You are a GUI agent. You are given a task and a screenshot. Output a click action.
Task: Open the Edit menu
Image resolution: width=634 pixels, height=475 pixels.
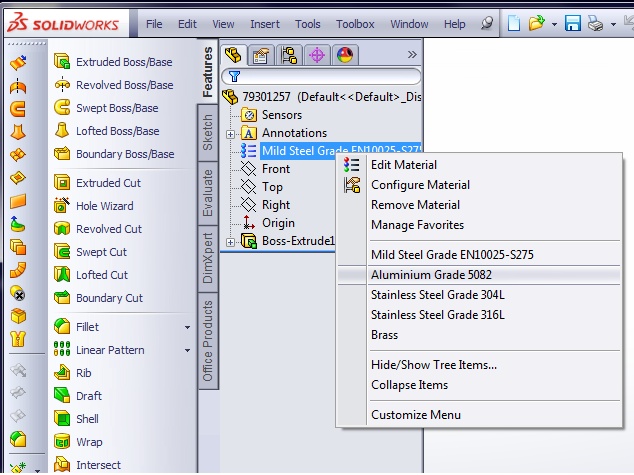pyautogui.click(x=187, y=24)
